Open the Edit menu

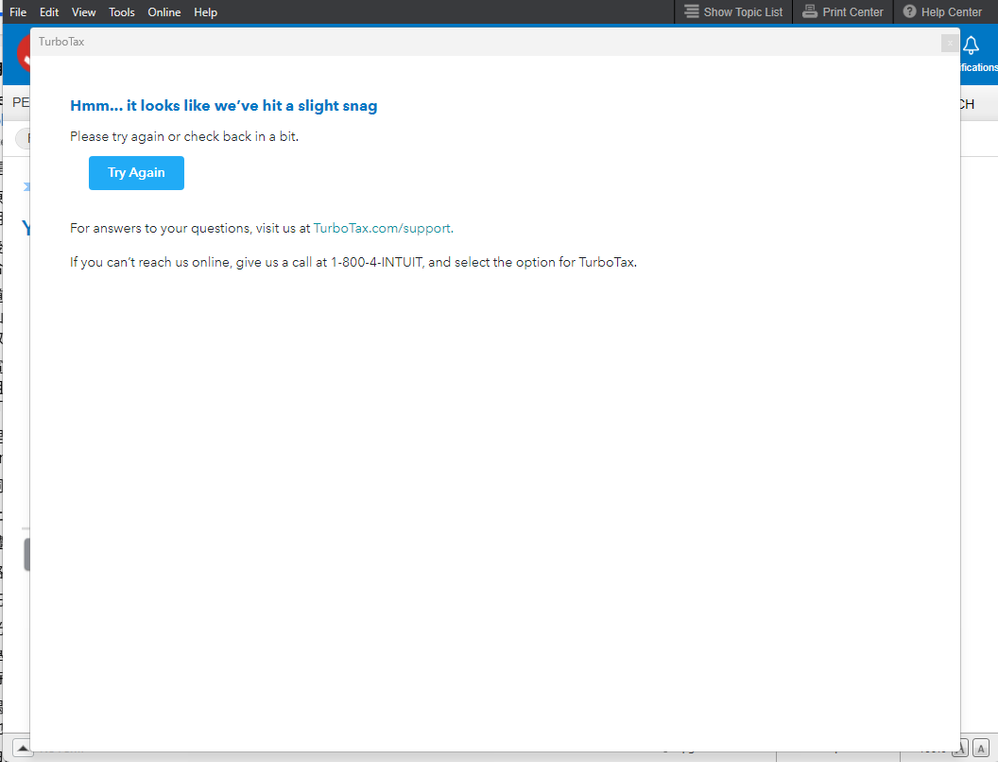coord(48,11)
